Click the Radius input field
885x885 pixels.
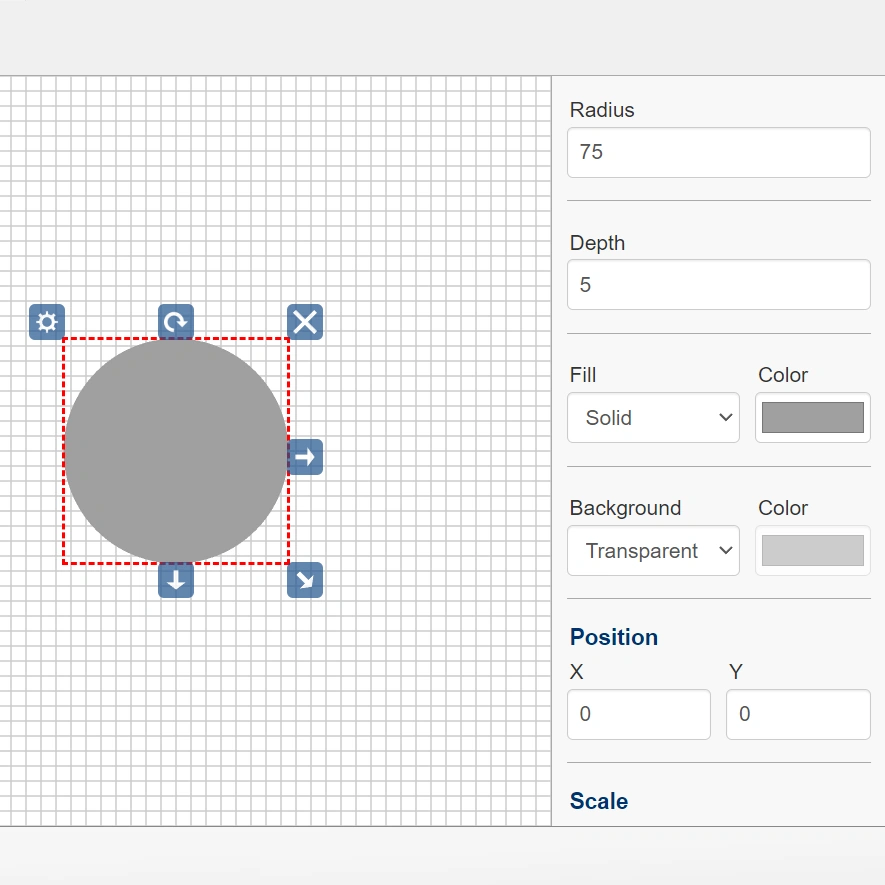(718, 152)
